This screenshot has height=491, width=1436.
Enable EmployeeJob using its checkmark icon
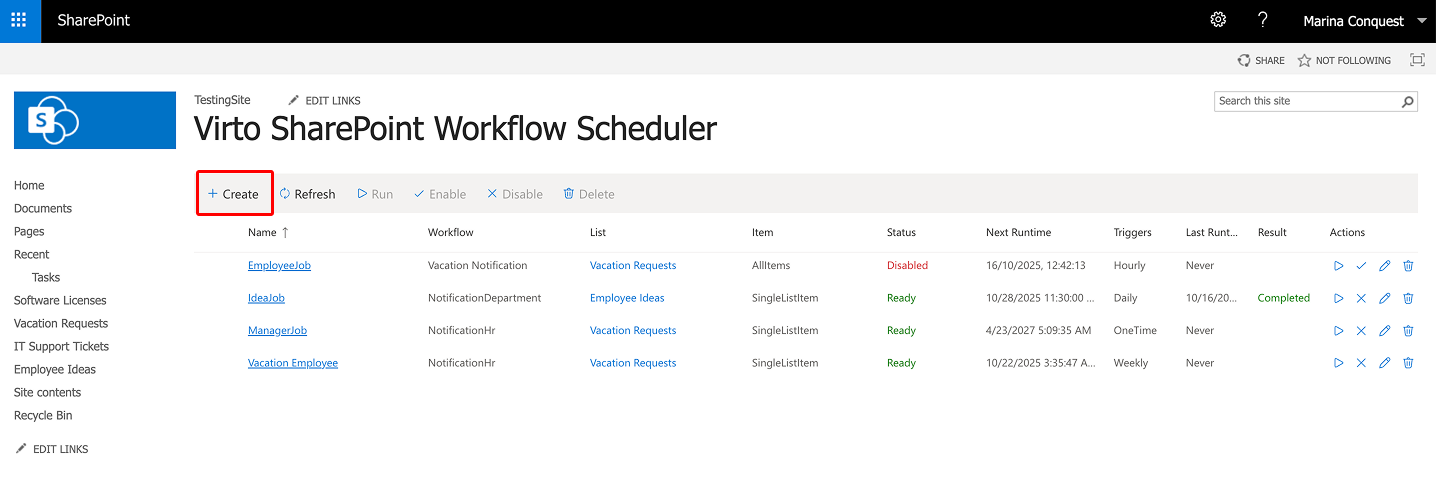pos(1361,266)
